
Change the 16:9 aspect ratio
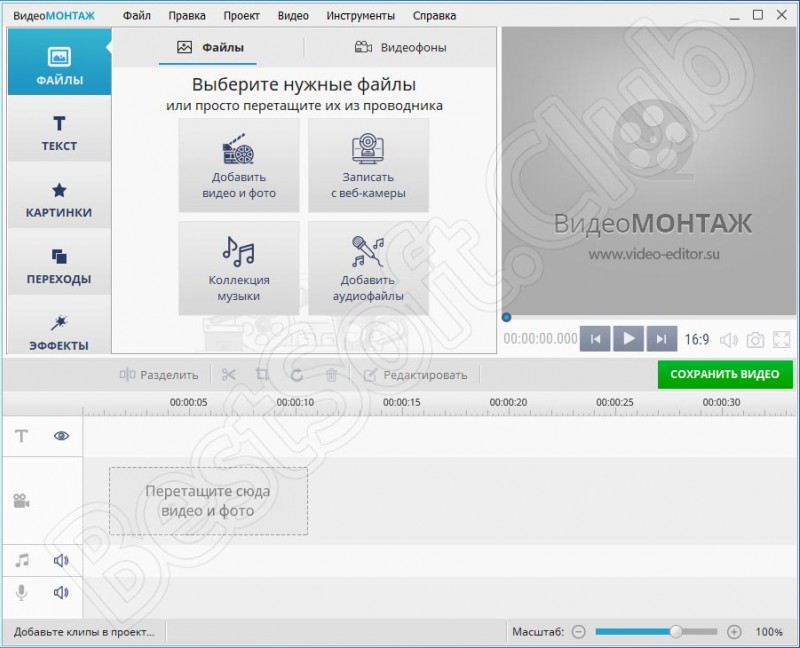(696, 339)
